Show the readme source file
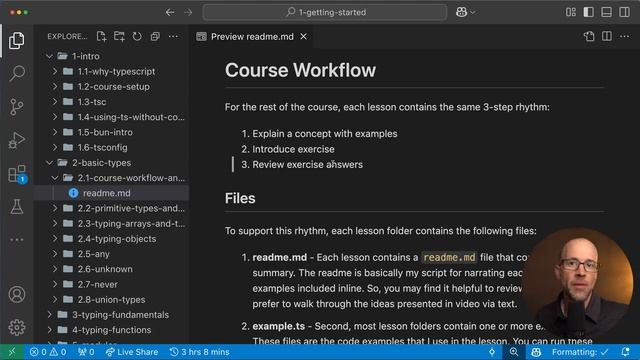Screen dimensions: 640x360 click(589, 36)
